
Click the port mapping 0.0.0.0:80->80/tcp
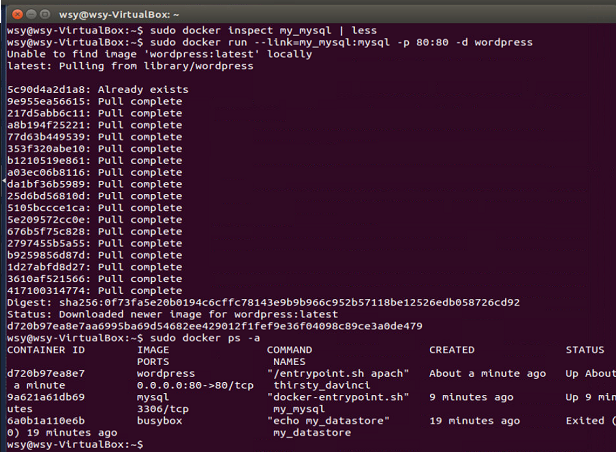[x=195, y=385]
